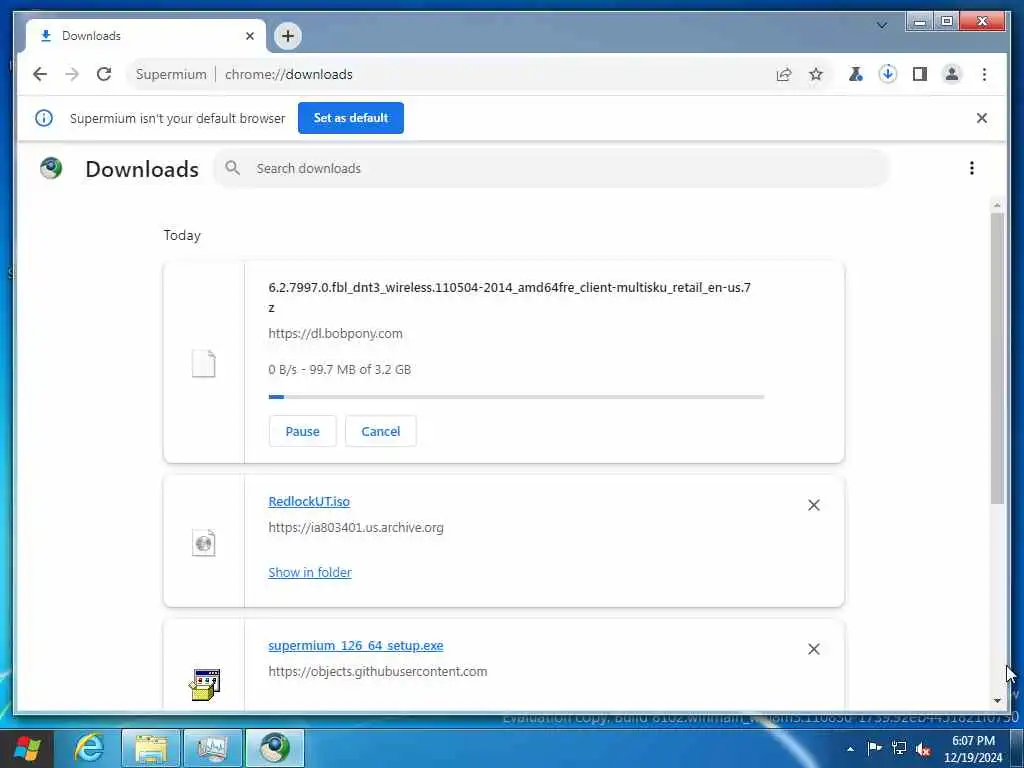Click the 'Today' date heading
This screenshot has height=768, width=1024.
(x=182, y=235)
